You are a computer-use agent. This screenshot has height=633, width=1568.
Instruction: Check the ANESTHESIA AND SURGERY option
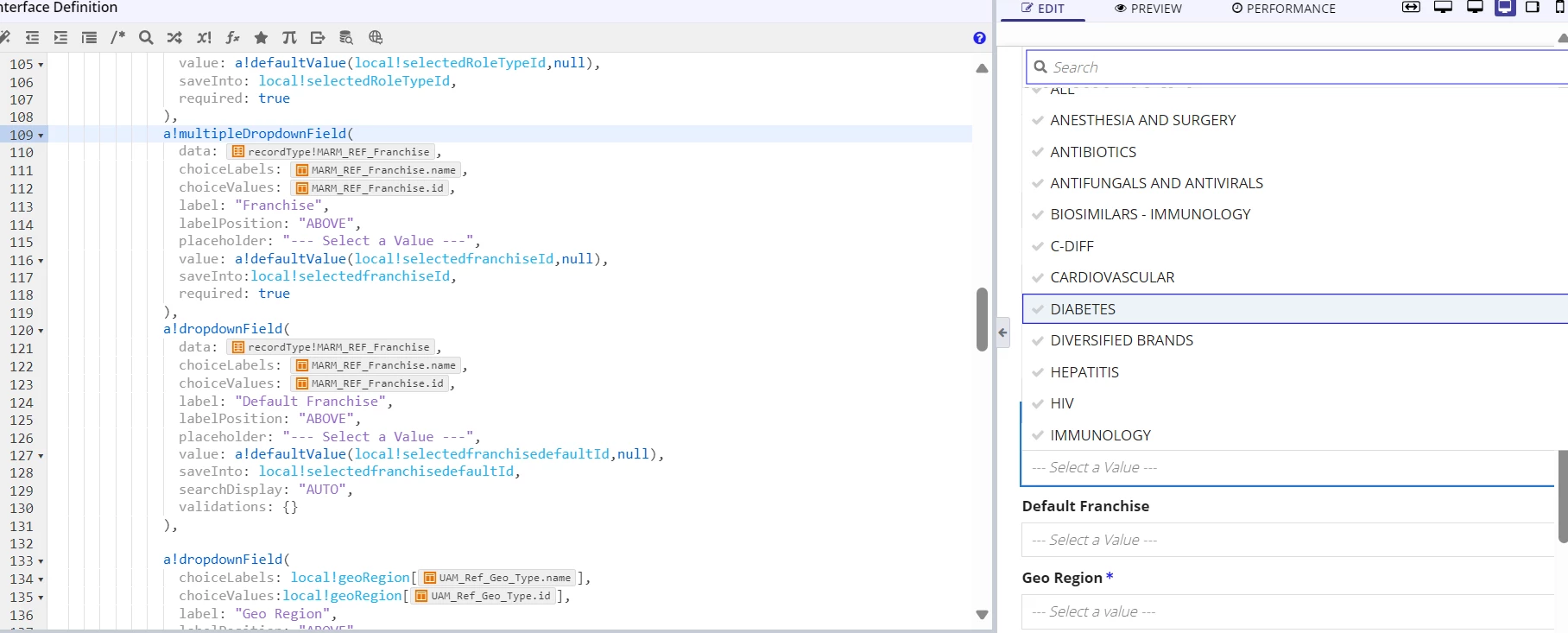click(1295, 120)
